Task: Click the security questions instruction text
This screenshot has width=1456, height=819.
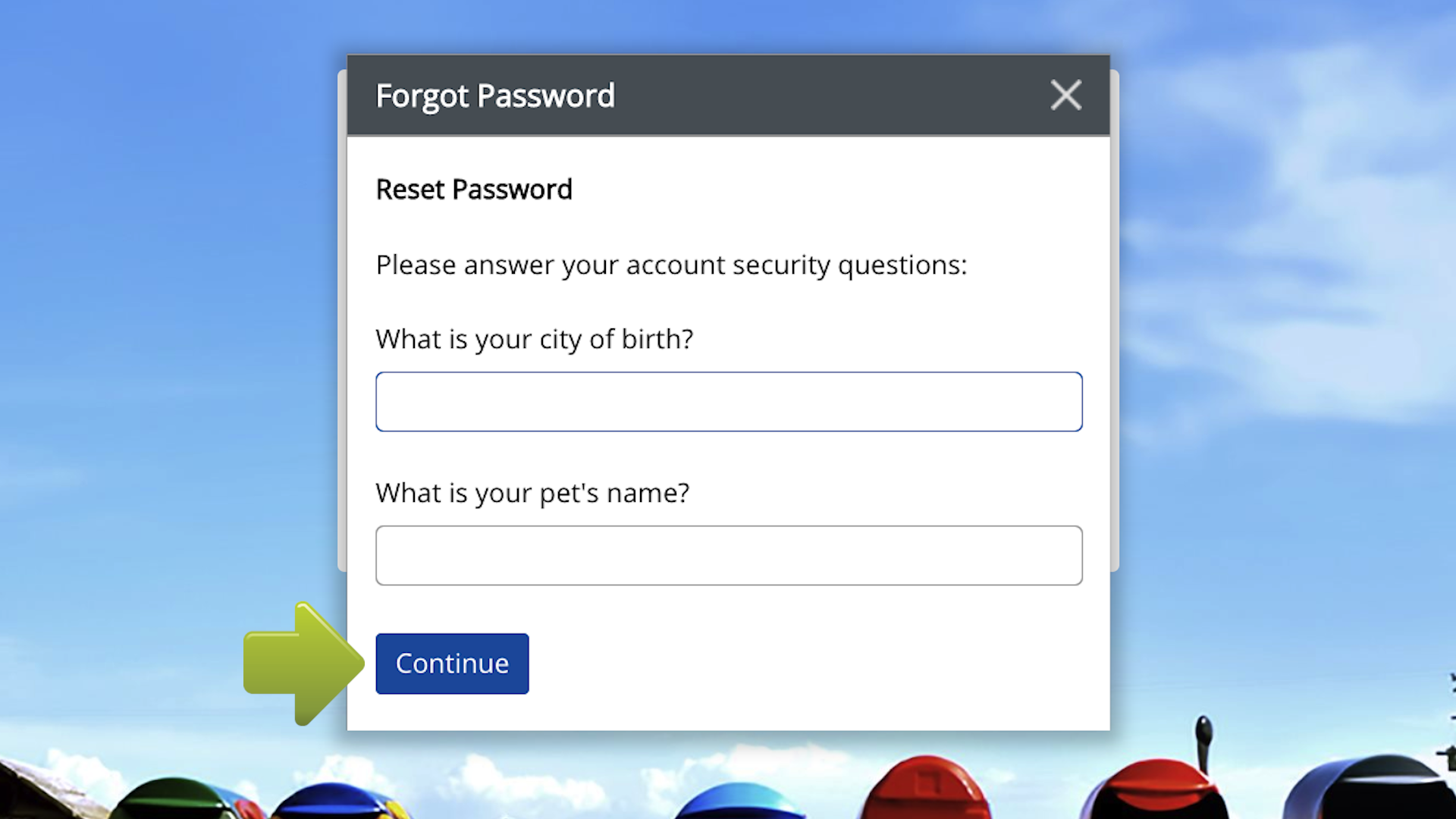Action: click(x=670, y=265)
